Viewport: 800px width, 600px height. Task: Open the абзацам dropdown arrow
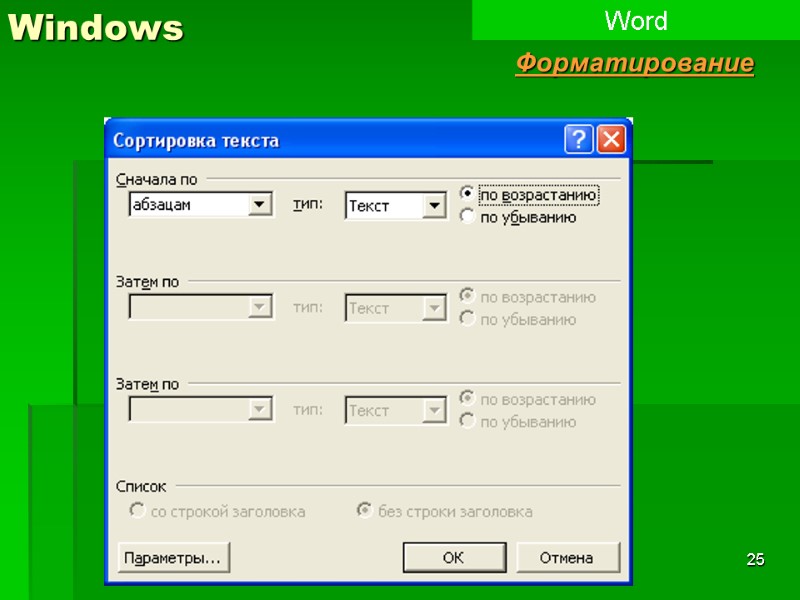coord(260,204)
